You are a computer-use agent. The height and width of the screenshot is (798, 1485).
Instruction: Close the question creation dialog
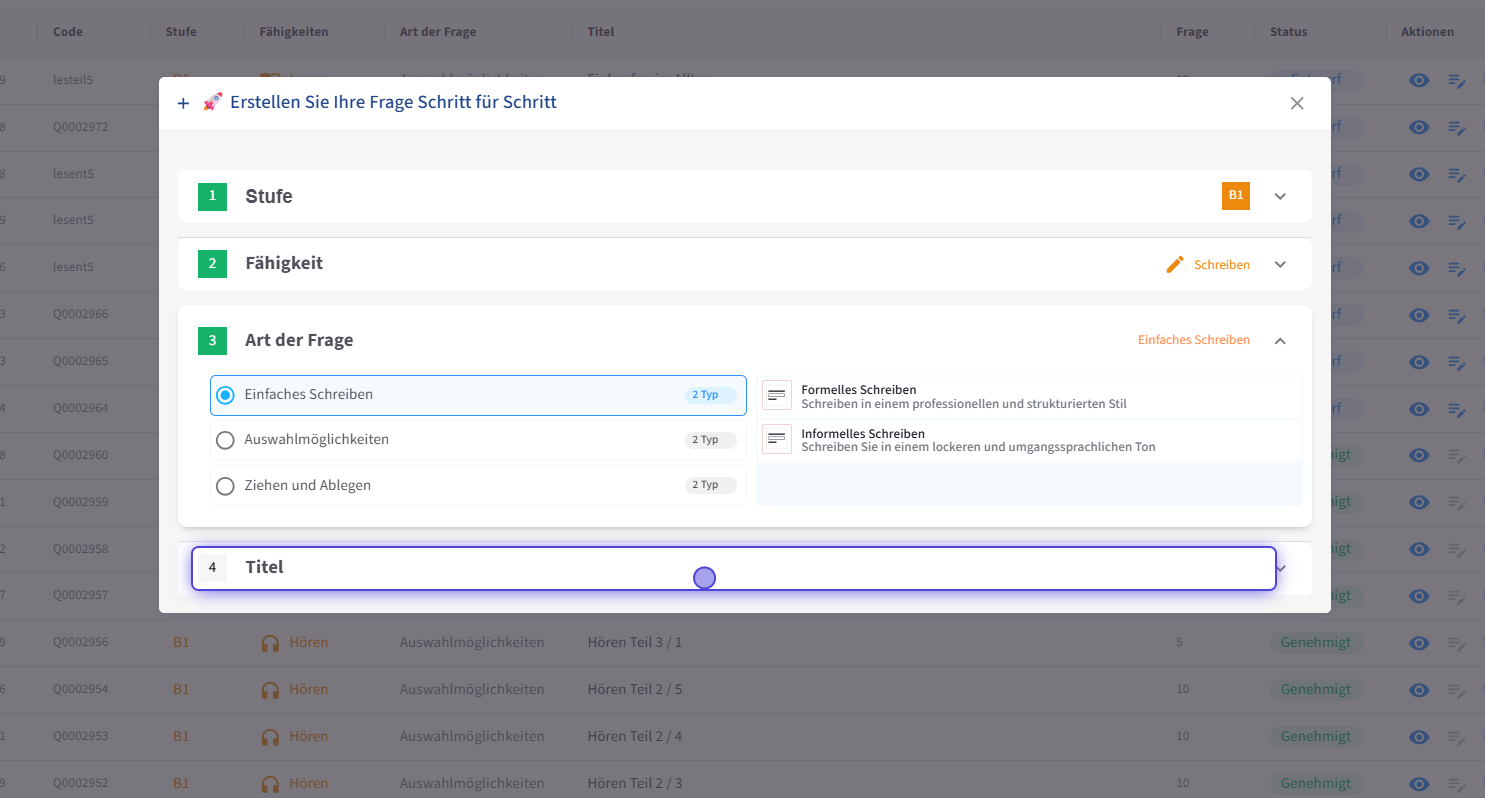1297,103
